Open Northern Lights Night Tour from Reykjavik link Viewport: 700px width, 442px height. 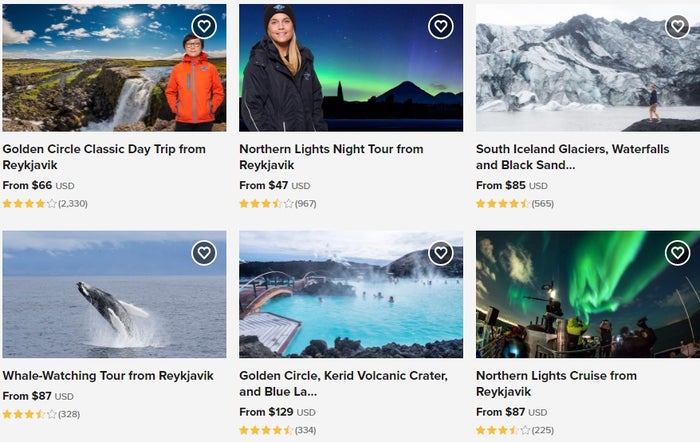[331, 157]
